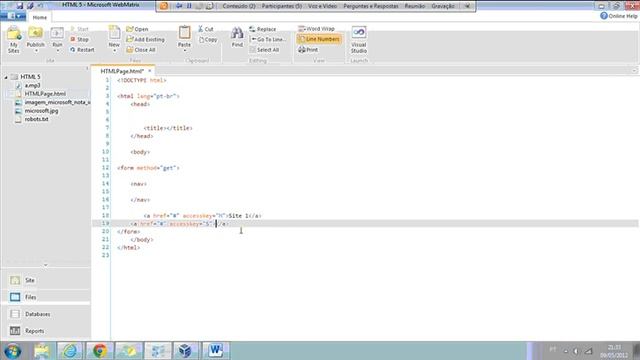Viewport: 640px width, 360px height.
Task: Open Participantes (5) in meeting toolbar
Action: (x=282, y=6)
